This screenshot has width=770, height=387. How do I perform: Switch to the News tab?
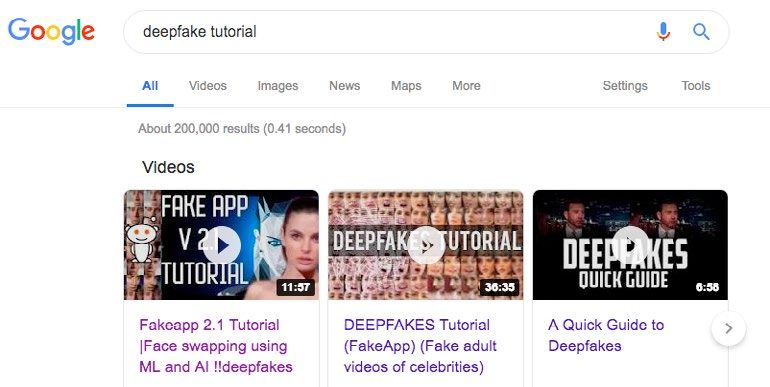[344, 86]
